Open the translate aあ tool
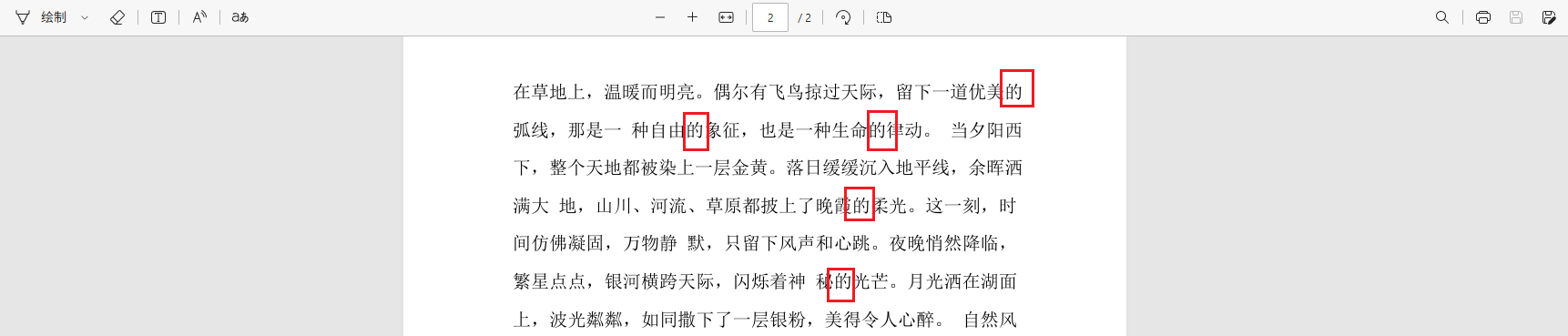 (239, 17)
